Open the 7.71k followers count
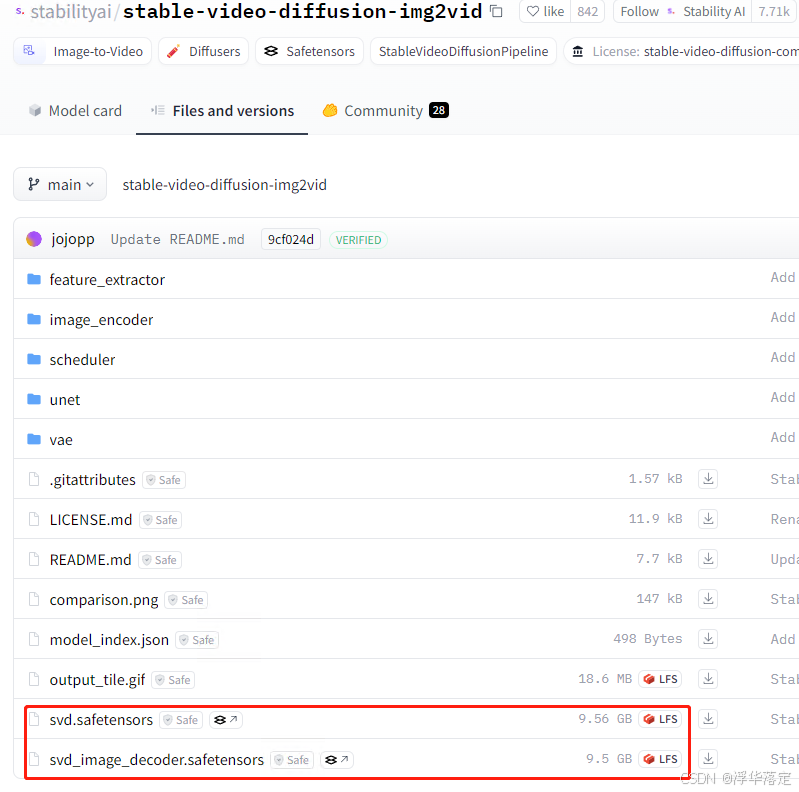The width and height of the screenshot is (799, 792). (774, 11)
